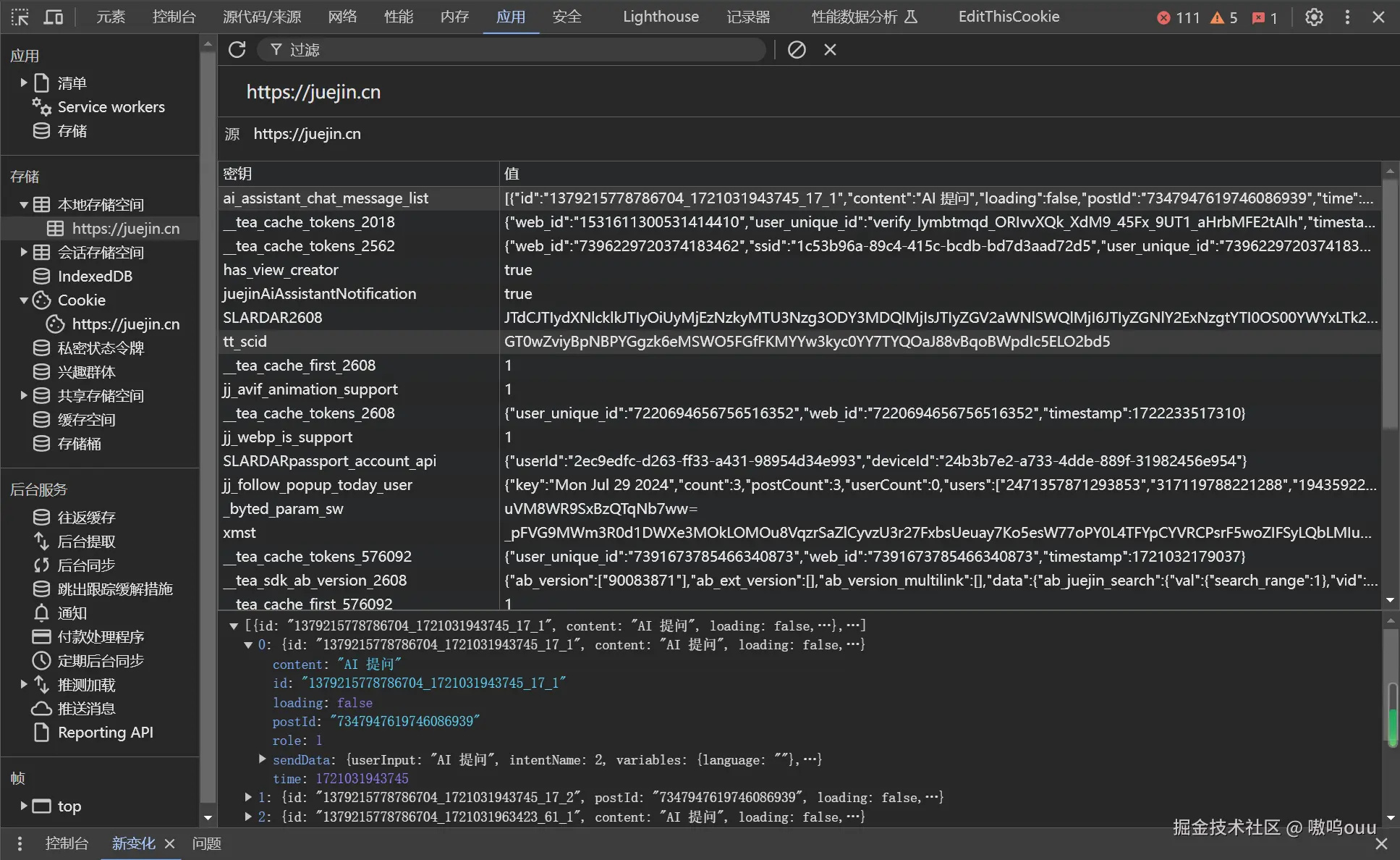Open DevTools three-dot customize menu
Image resolution: width=1400 pixels, height=860 pixels.
click(x=1347, y=17)
